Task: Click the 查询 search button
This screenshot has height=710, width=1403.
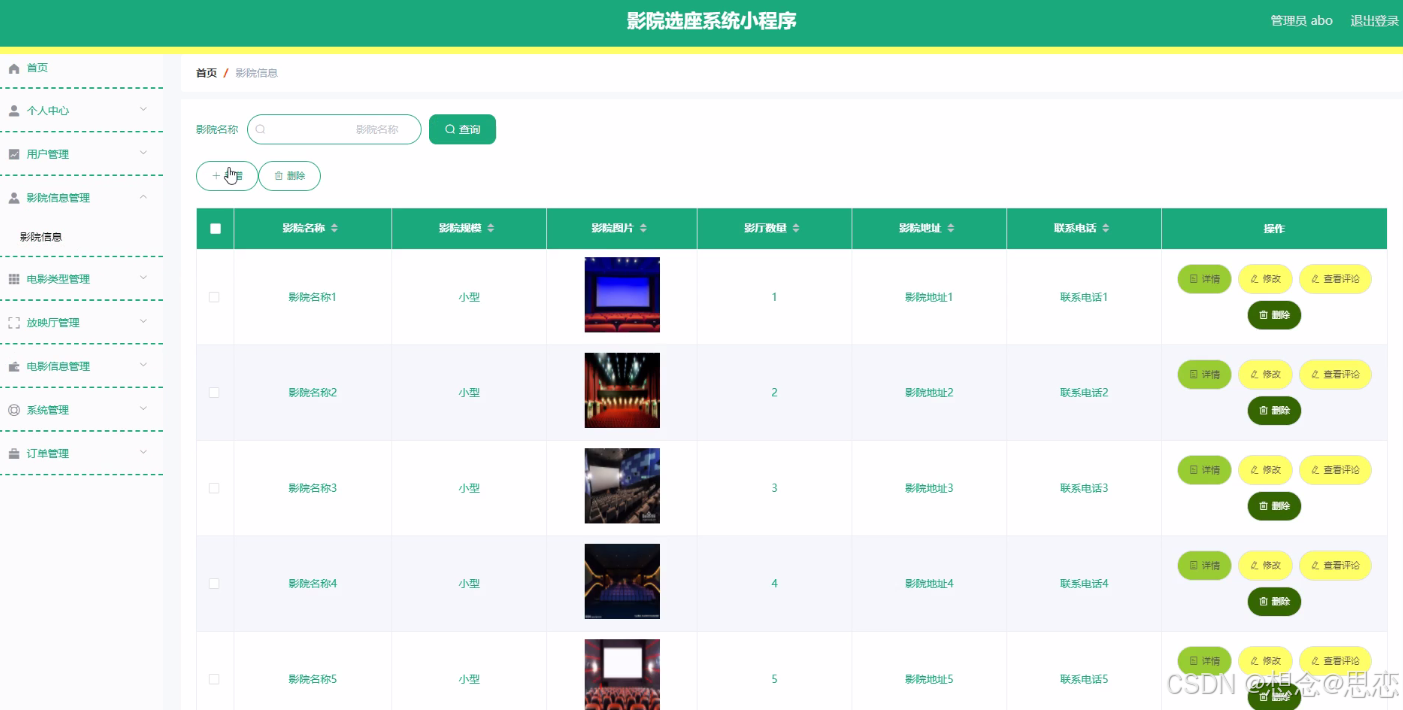Action: (x=462, y=129)
